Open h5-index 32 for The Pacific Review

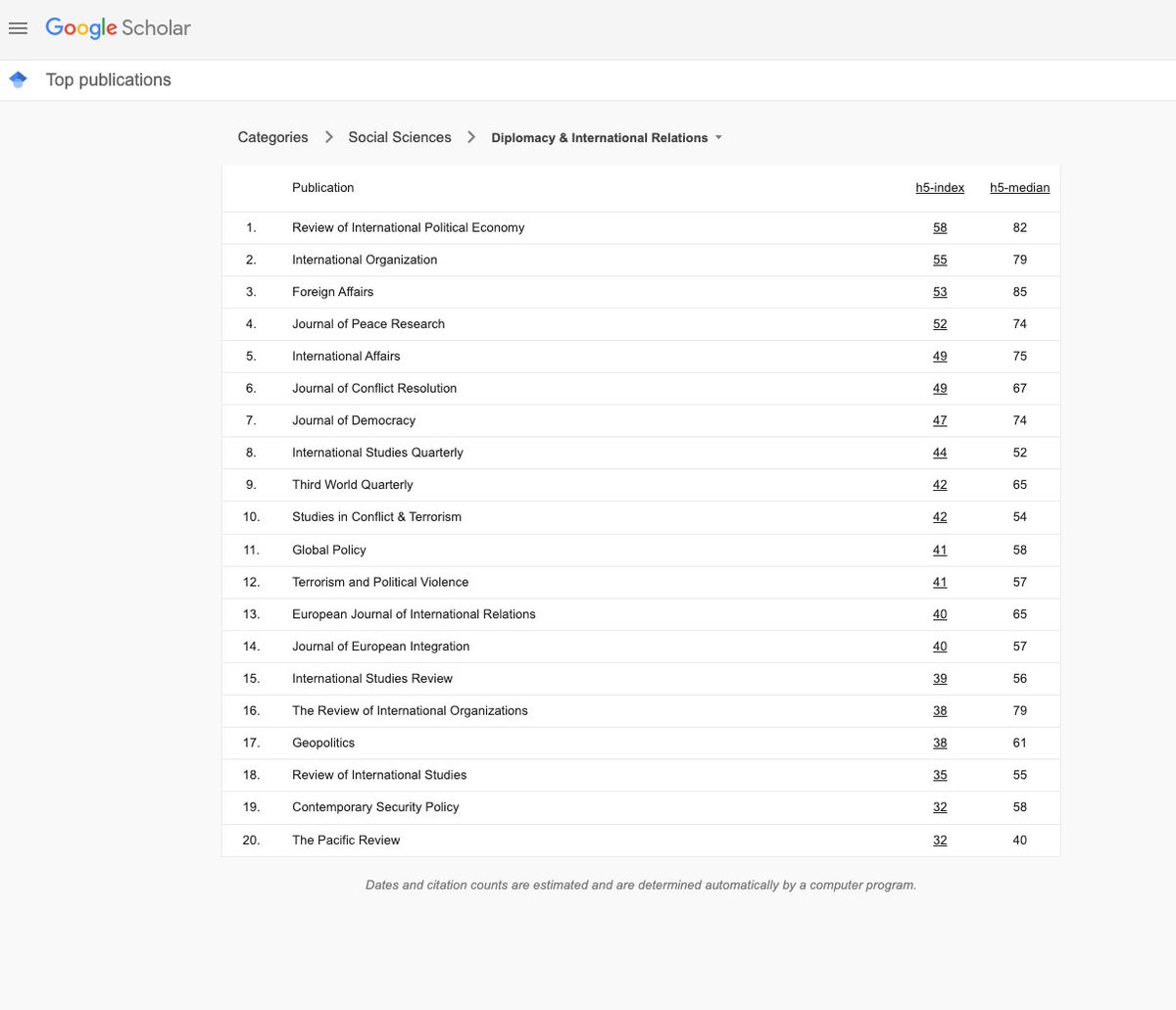coord(940,841)
